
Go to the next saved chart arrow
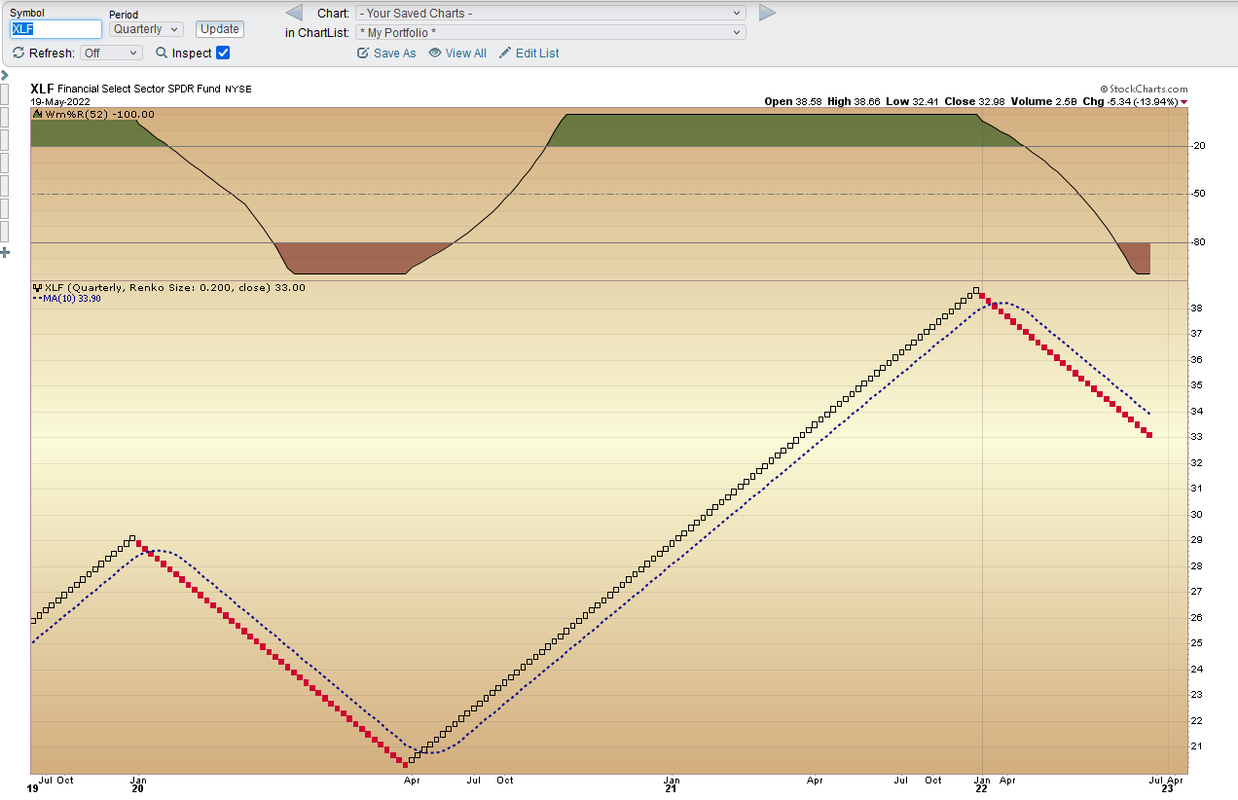point(767,13)
